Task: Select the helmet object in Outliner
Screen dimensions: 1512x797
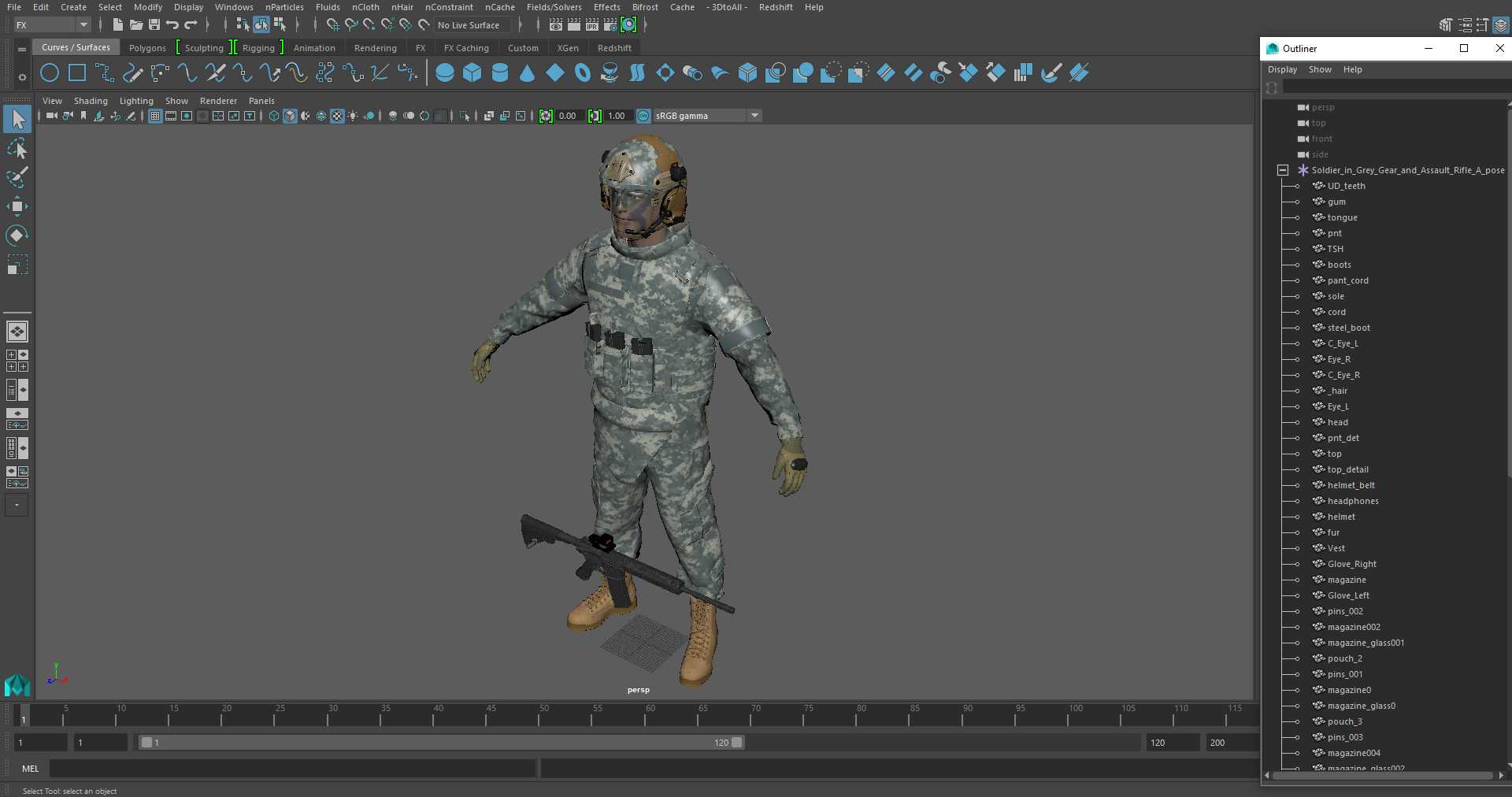Action: (x=1341, y=517)
